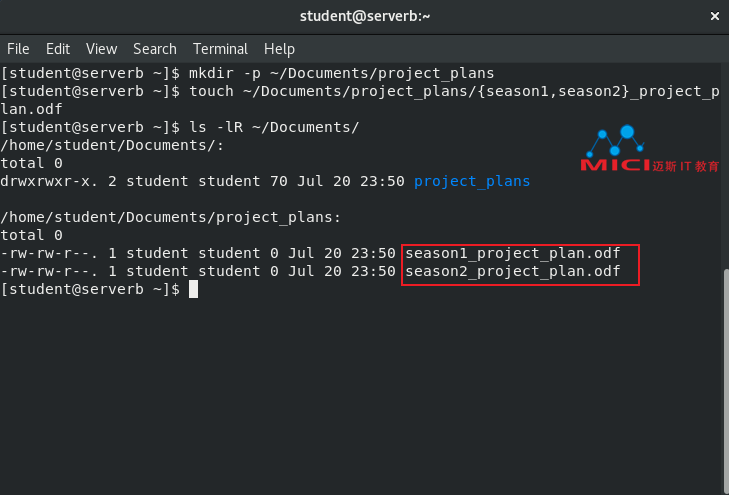Open the Search menu
The height and width of the screenshot is (495, 729).
coord(155,49)
